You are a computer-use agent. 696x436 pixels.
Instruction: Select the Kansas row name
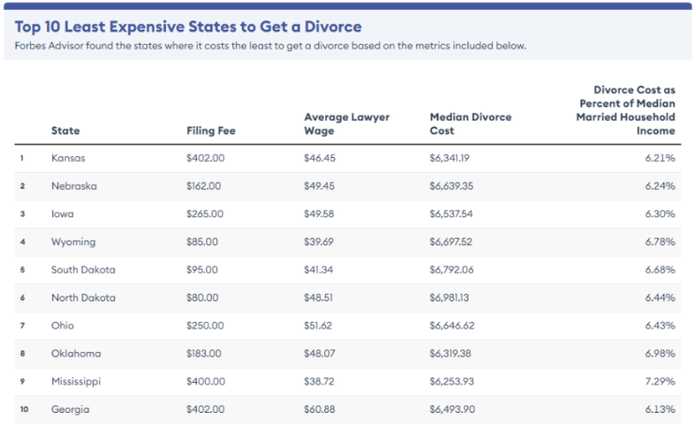pos(68,158)
